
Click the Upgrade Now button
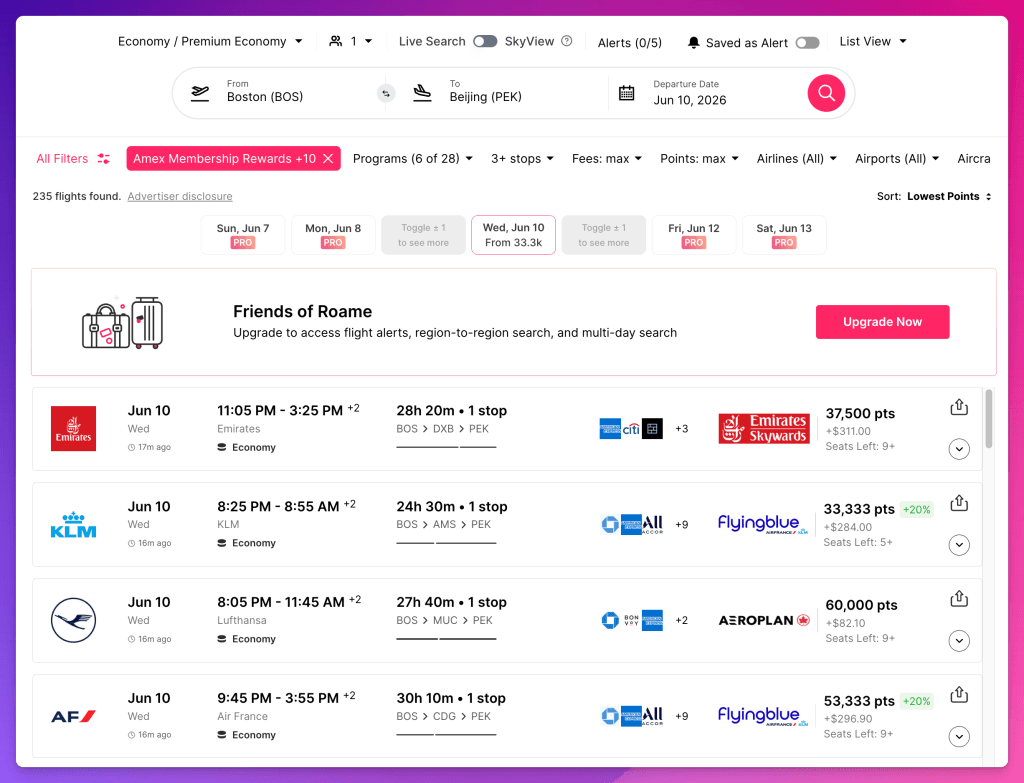pos(882,322)
